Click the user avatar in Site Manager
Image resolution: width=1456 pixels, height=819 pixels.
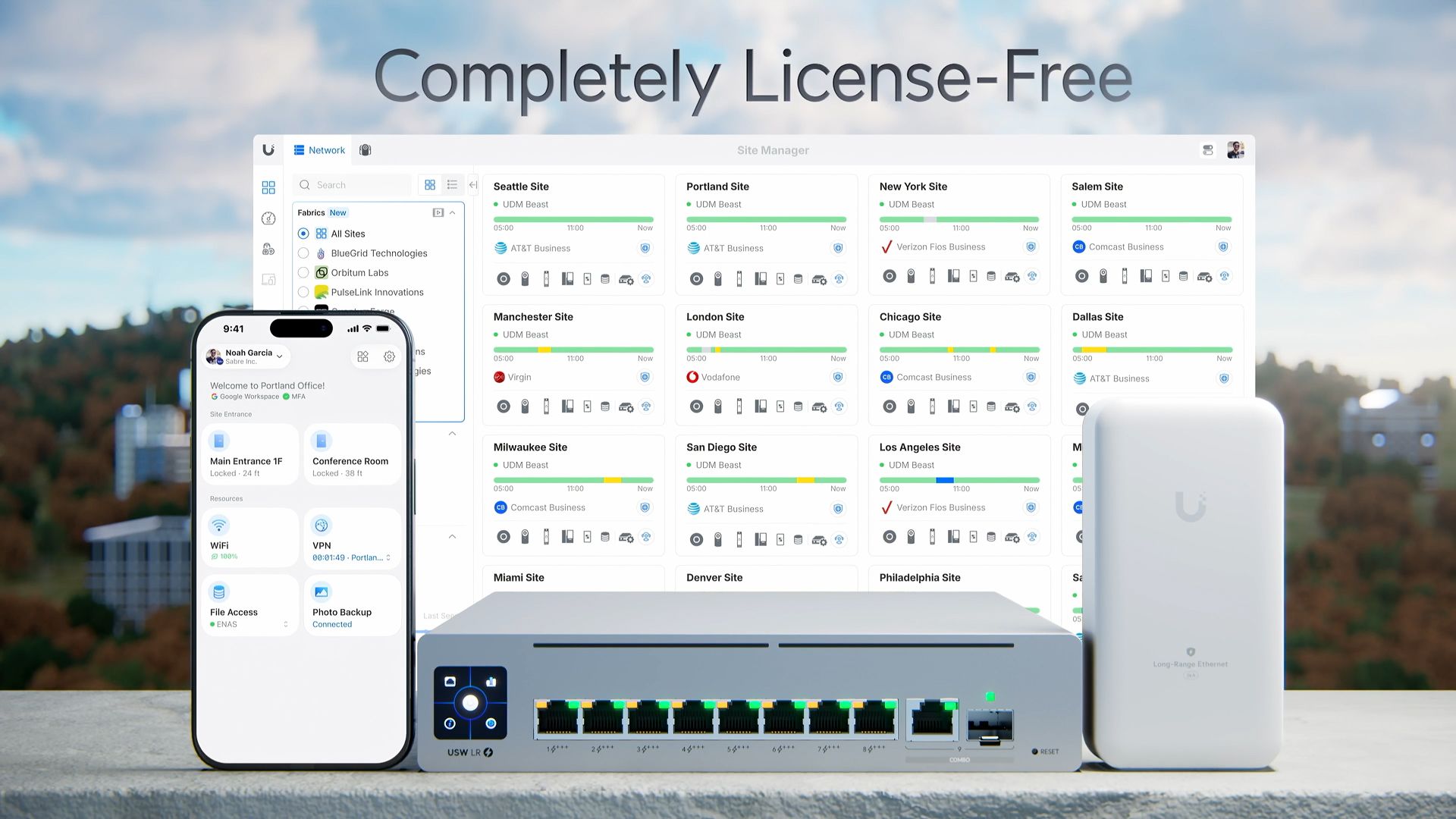[x=1235, y=150]
